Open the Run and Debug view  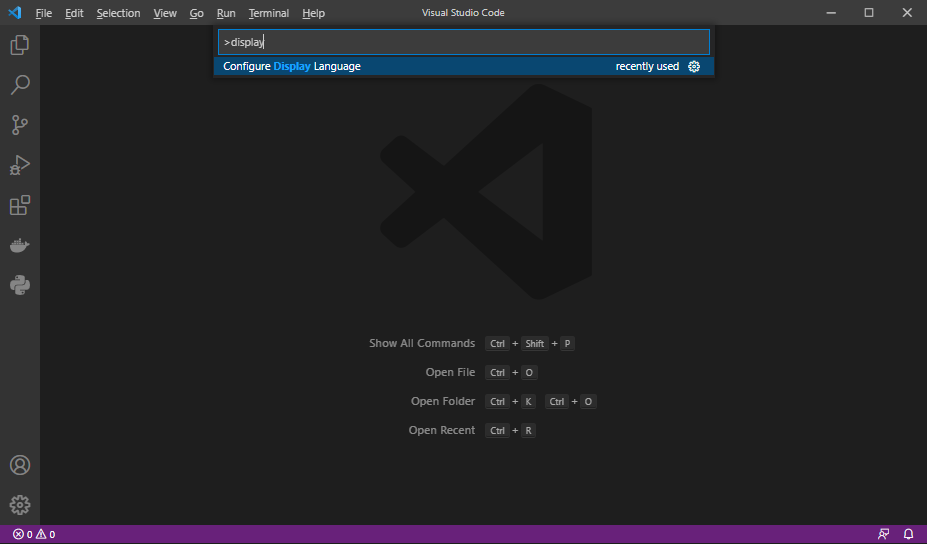[20, 165]
